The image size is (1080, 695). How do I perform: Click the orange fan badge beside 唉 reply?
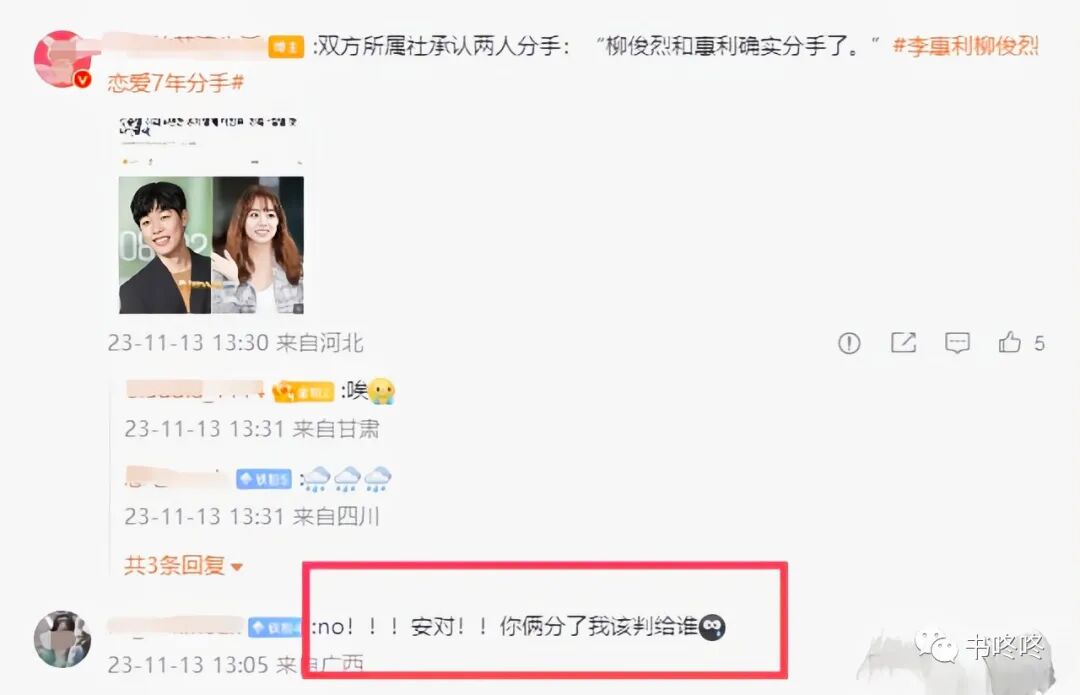(x=304, y=392)
